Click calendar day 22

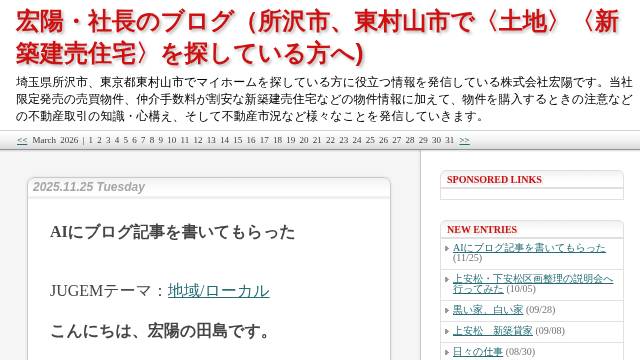(x=330, y=140)
